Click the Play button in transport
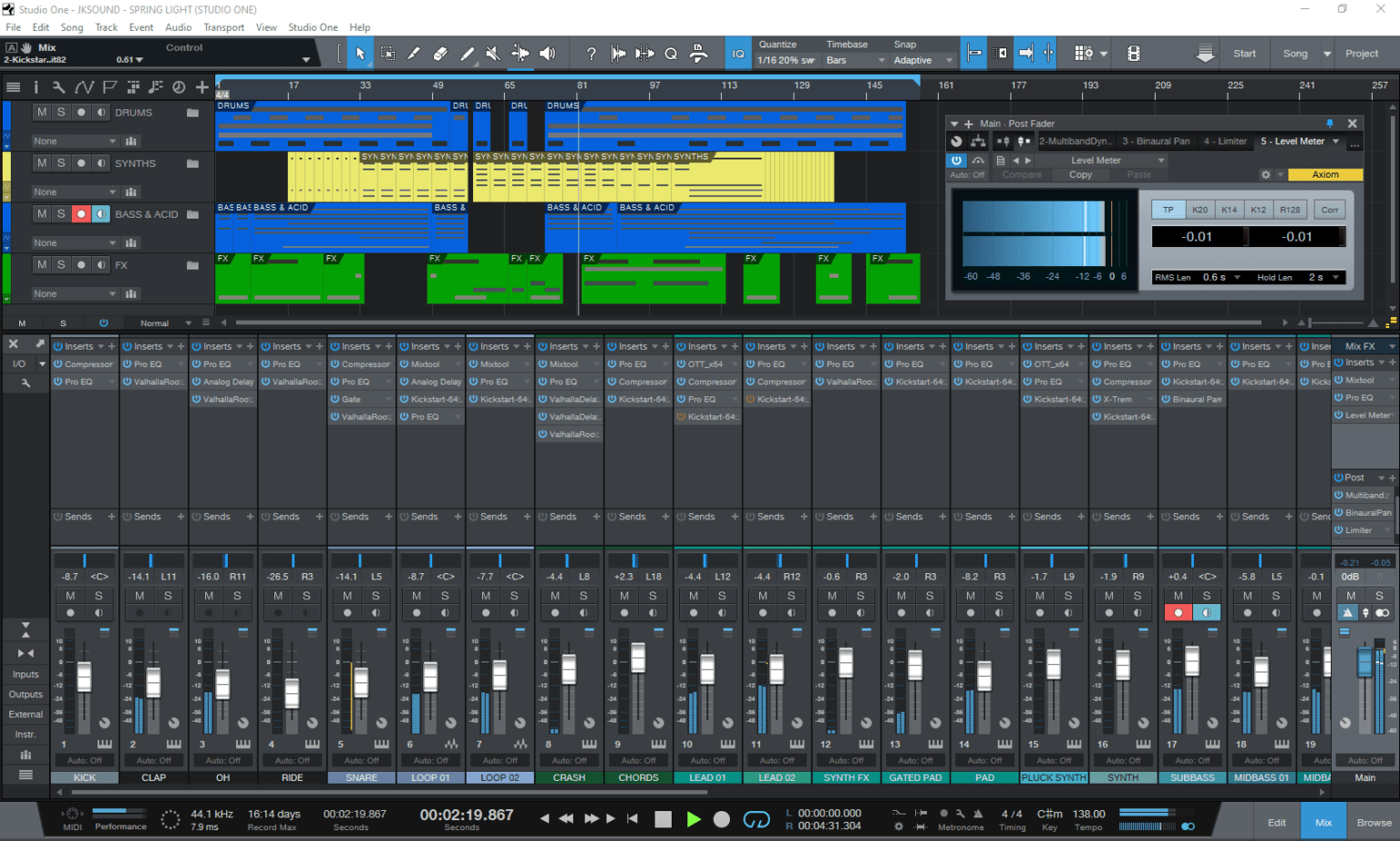This screenshot has height=841, width=1400. coord(694,819)
